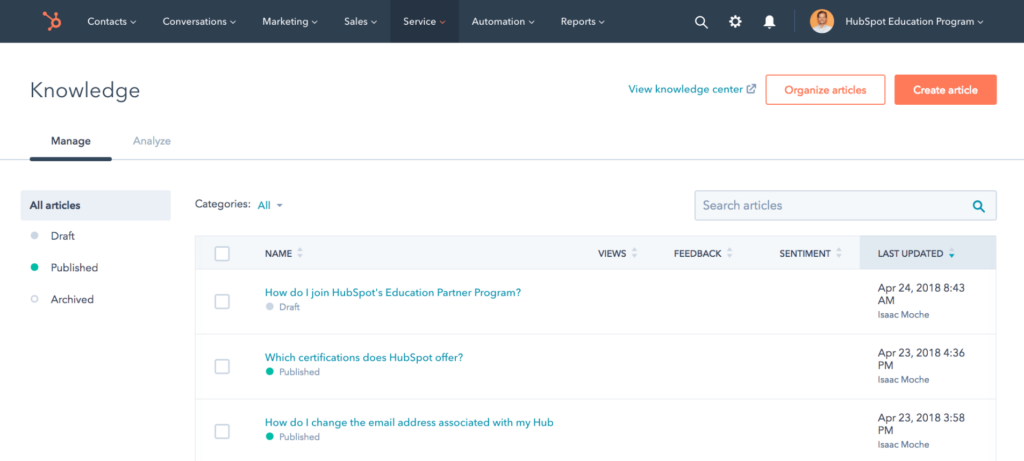The height and width of the screenshot is (461, 1024).
Task: Click the Create article button
Action: [945, 90]
